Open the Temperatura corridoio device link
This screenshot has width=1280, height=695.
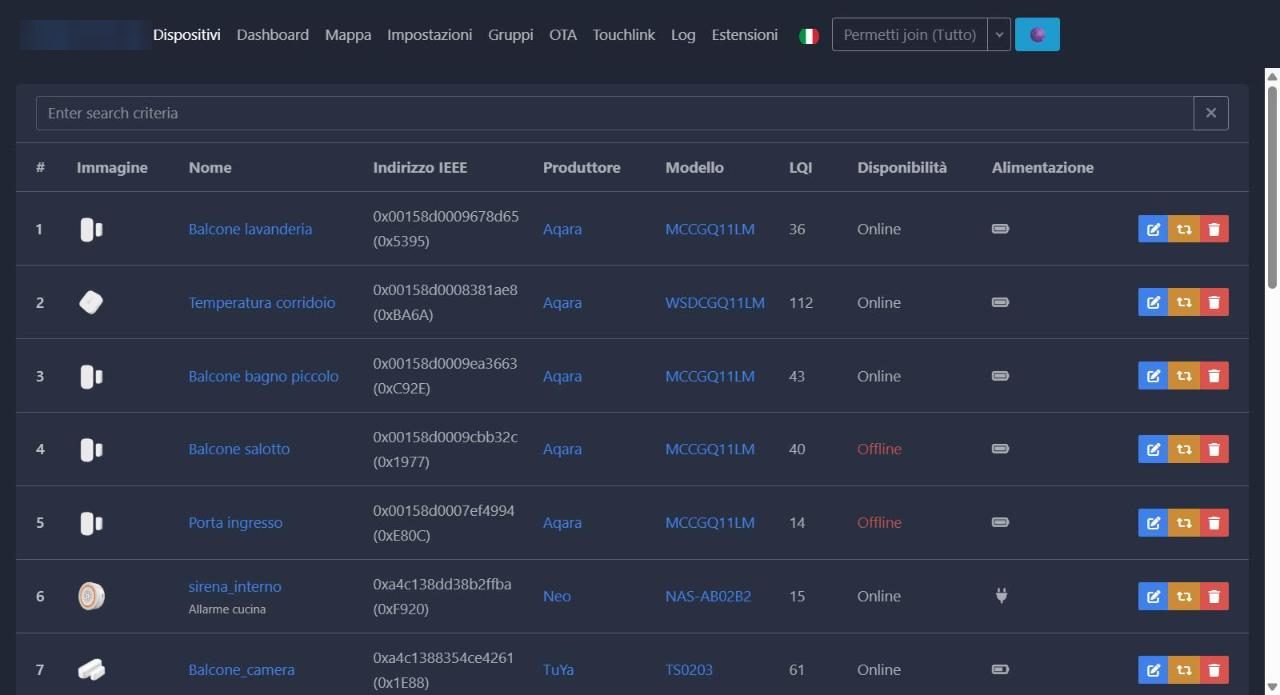pyautogui.click(x=262, y=302)
